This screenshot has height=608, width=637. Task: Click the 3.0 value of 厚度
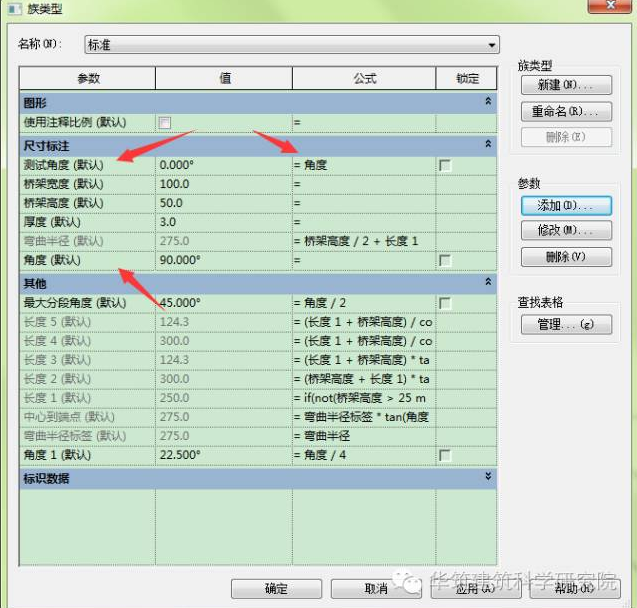[x=224, y=223]
